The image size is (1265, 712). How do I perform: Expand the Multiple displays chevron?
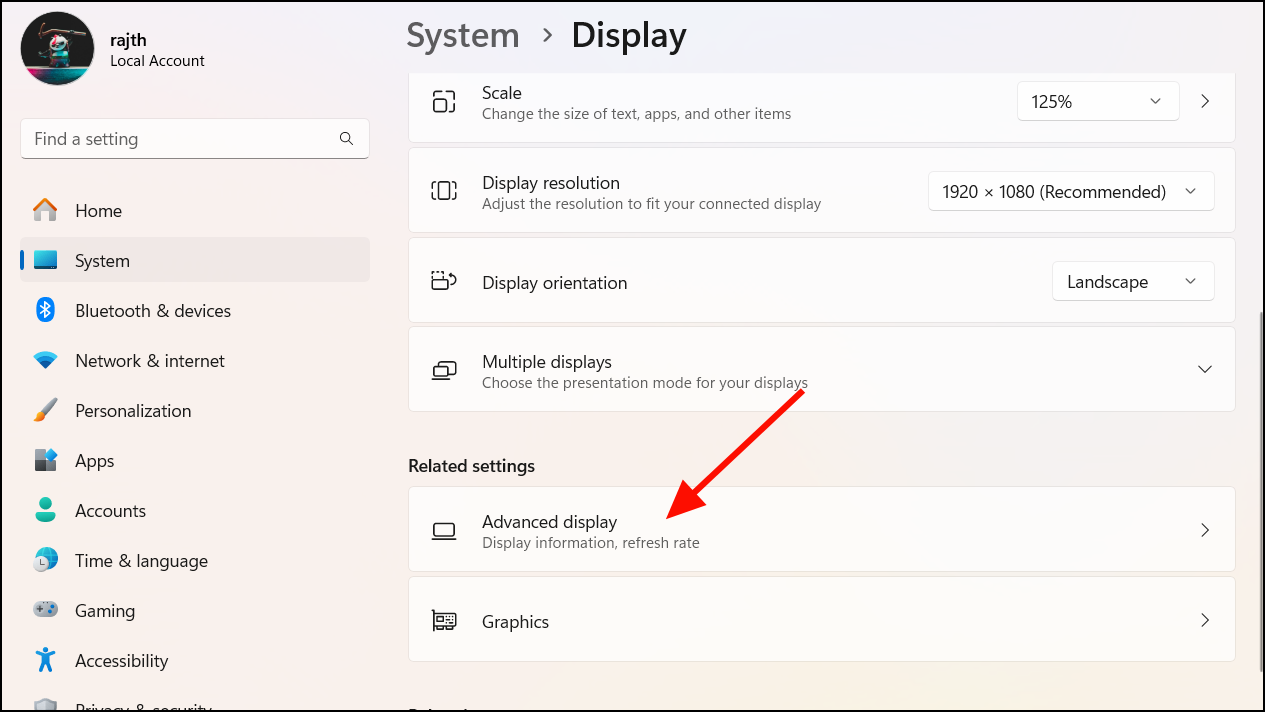pyautogui.click(x=1205, y=369)
